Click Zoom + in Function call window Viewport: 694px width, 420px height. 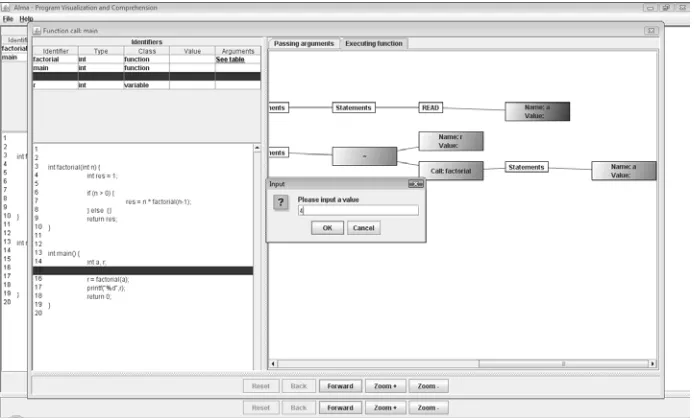point(385,386)
